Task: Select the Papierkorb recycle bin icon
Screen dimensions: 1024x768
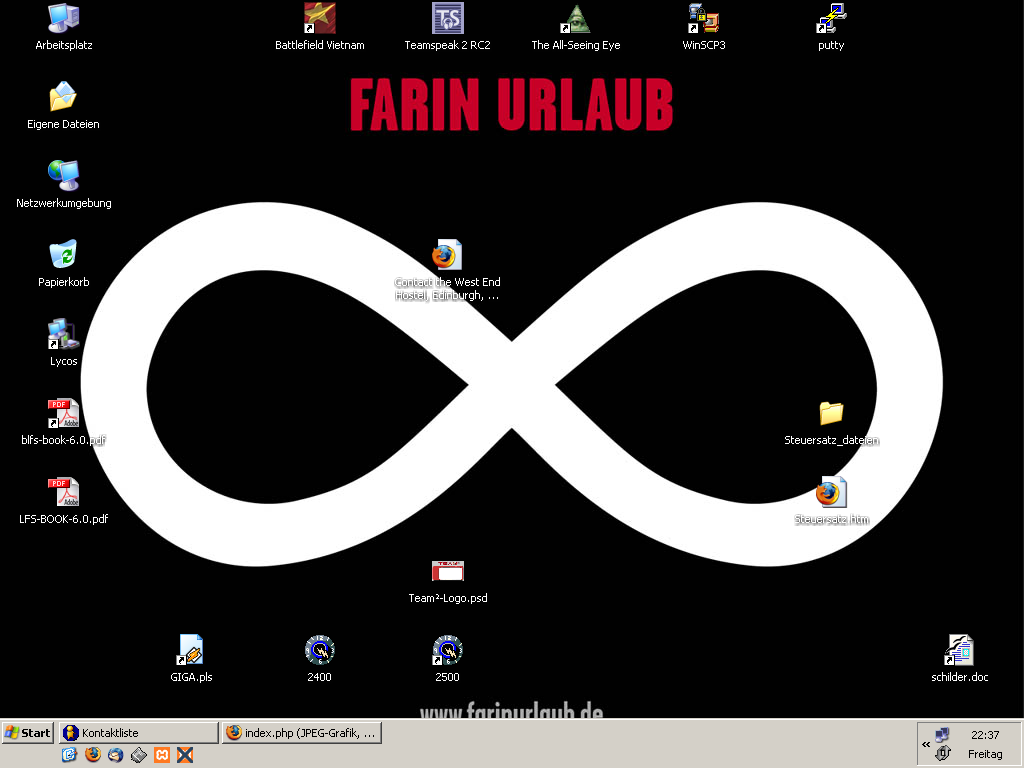Action: click(63, 256)
